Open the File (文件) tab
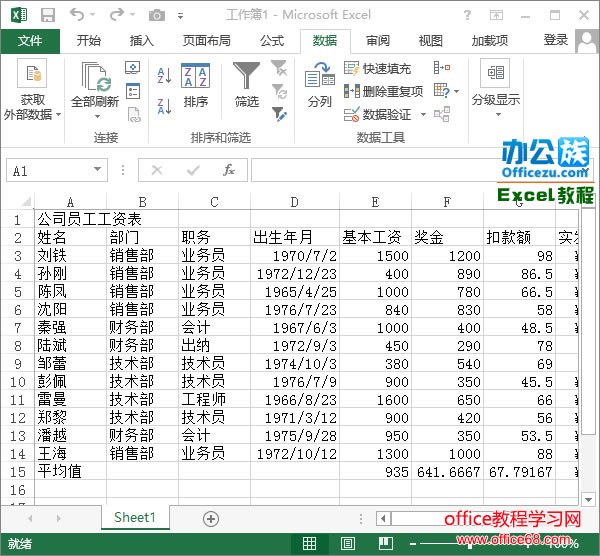This screenshot has height=556, width=600. [30, 41]
